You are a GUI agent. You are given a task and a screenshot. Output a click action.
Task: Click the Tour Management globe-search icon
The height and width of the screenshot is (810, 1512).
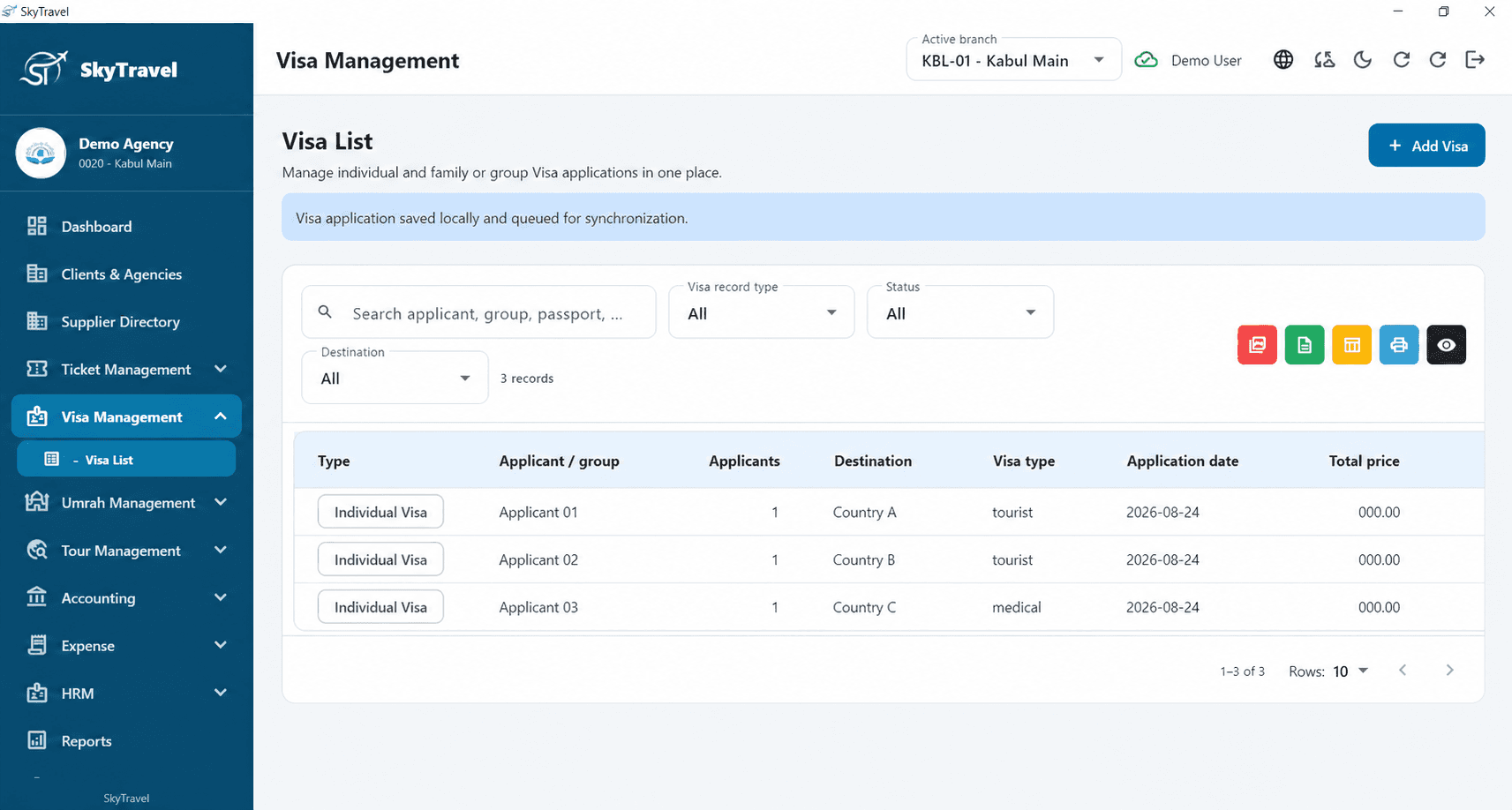37,550
